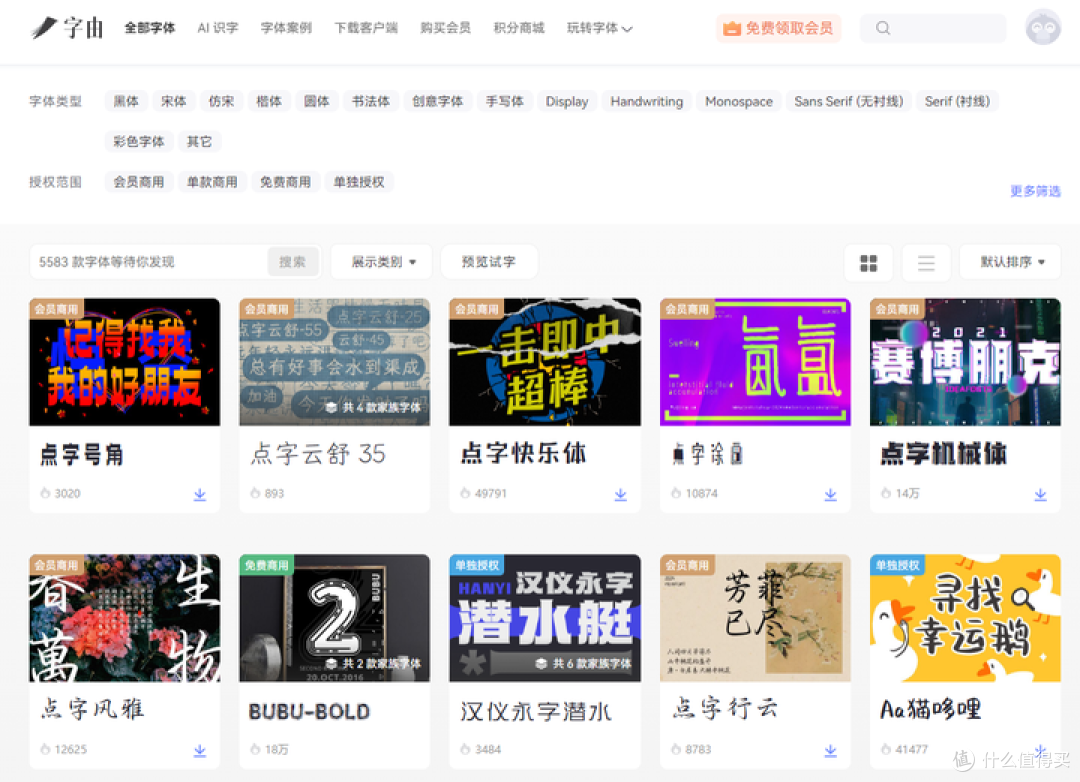Like the 点字风雅 font (12625)
This screenshot has height=782, width=1080.
coord(45,749)
